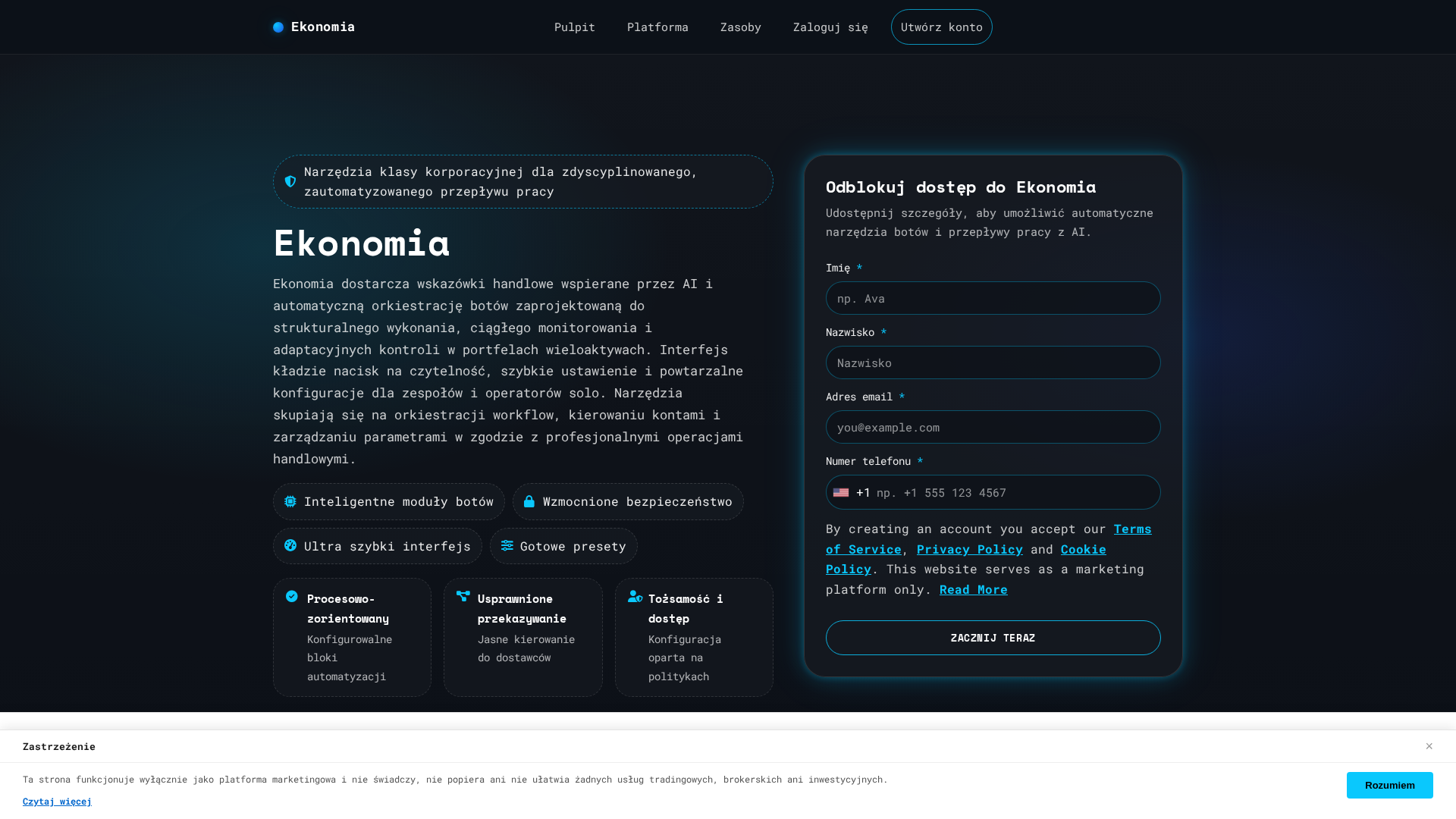Select the Ultra szybki interfejs chip
Viewport: 1456px width, 819px height.
click(x=378, y=546)
